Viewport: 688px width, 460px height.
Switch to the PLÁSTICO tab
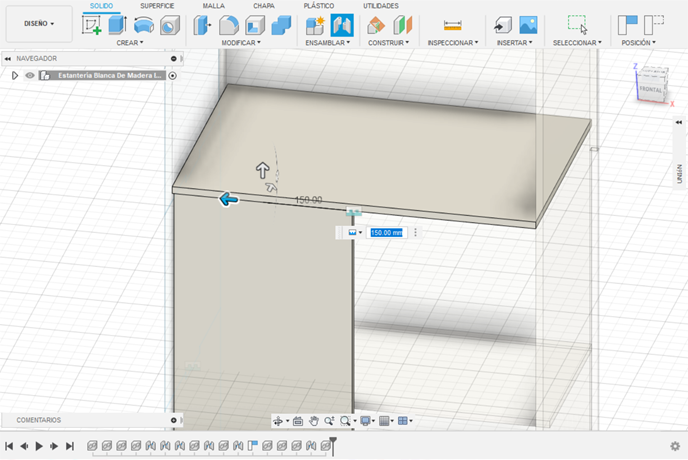tap(319, 6)
